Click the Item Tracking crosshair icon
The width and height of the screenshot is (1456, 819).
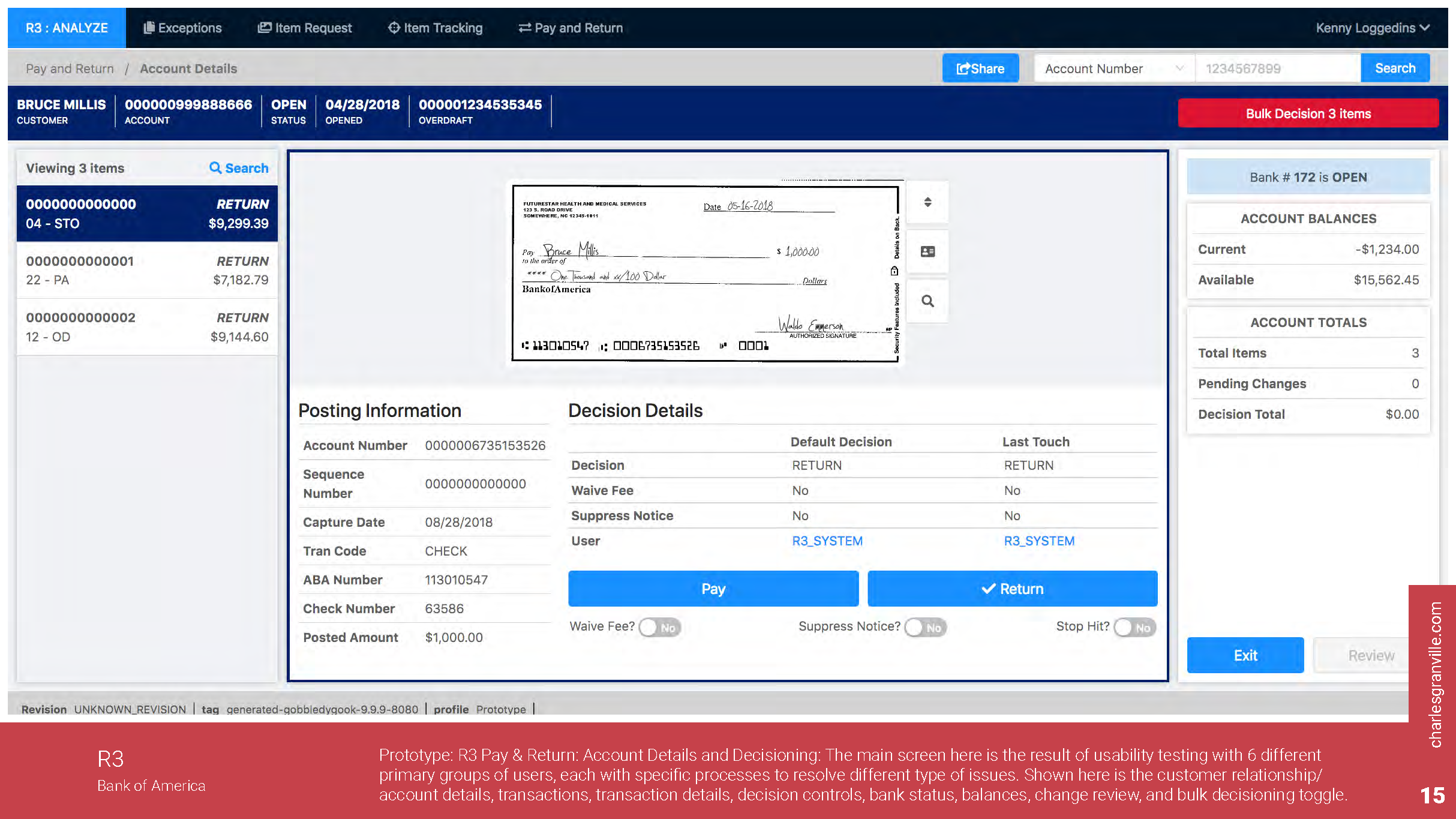394,28
